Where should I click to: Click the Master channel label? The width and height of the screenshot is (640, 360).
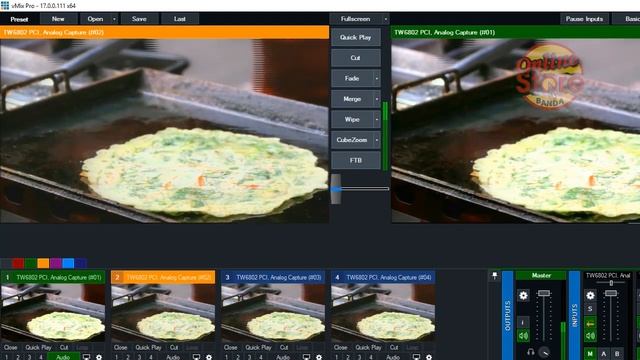(x=541, y=276)
